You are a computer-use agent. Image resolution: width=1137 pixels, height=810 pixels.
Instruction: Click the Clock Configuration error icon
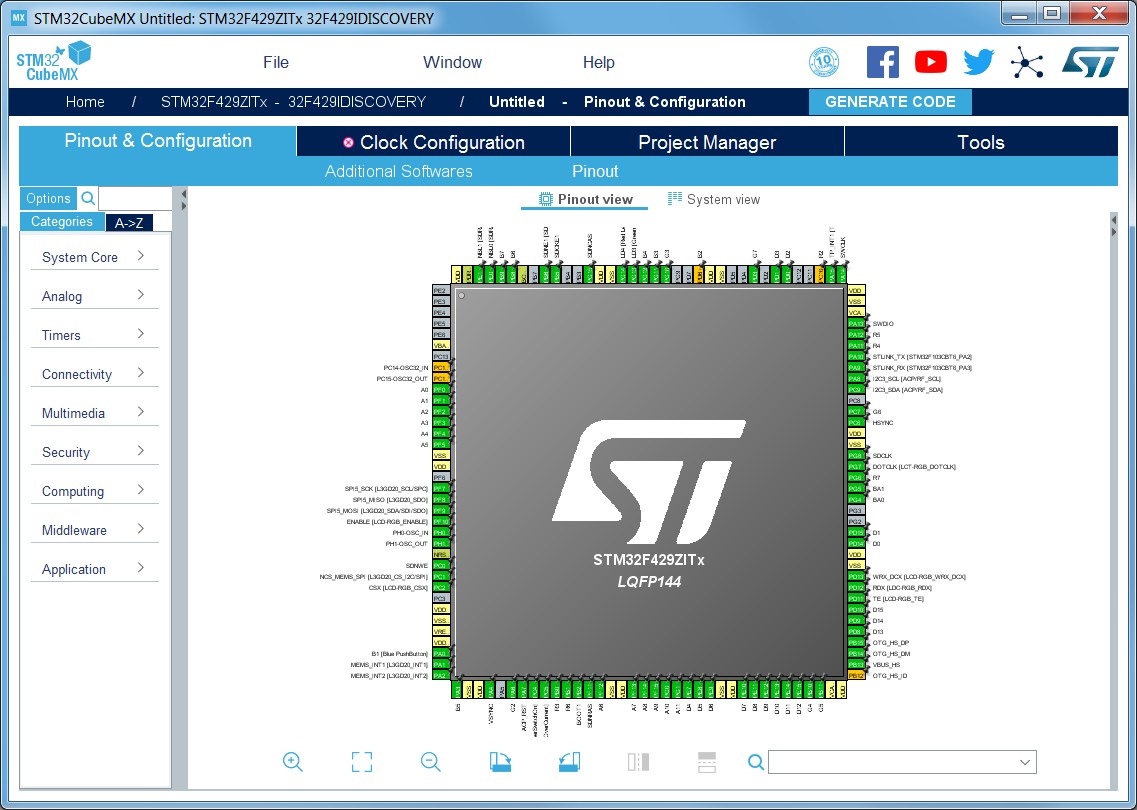click(x=348, y=142)
